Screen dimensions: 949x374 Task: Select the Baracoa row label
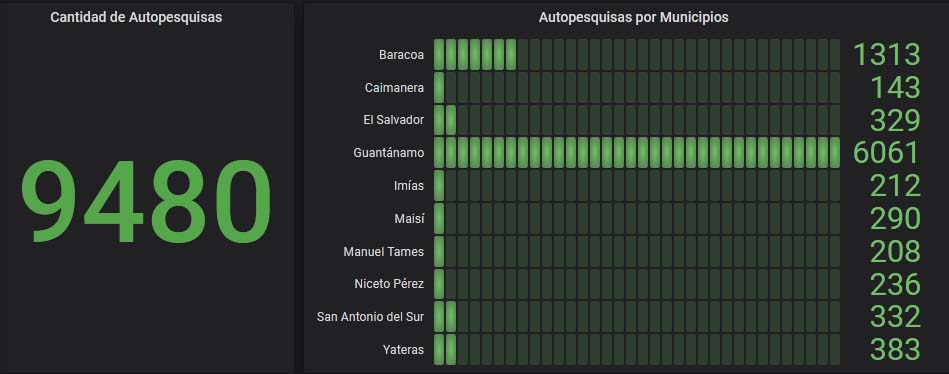[x=401, y=54]
